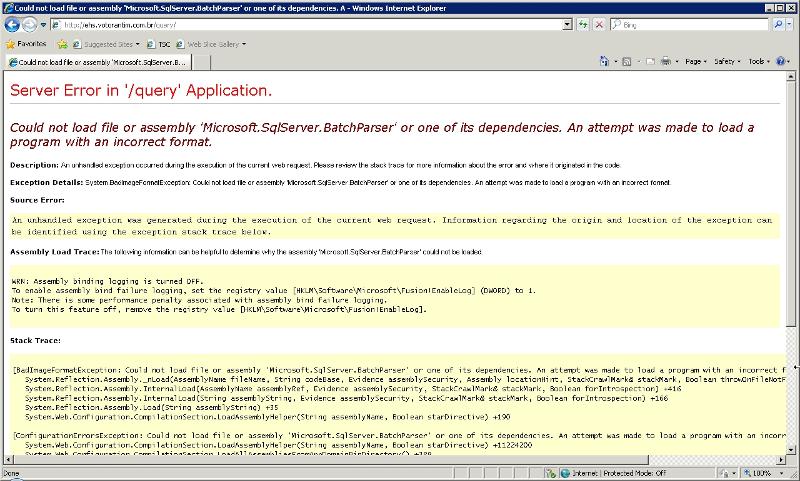Click the Feeds icon in command bar
Image resolution: width=800 pixels, height=481 pixels.
coord(627,62)
